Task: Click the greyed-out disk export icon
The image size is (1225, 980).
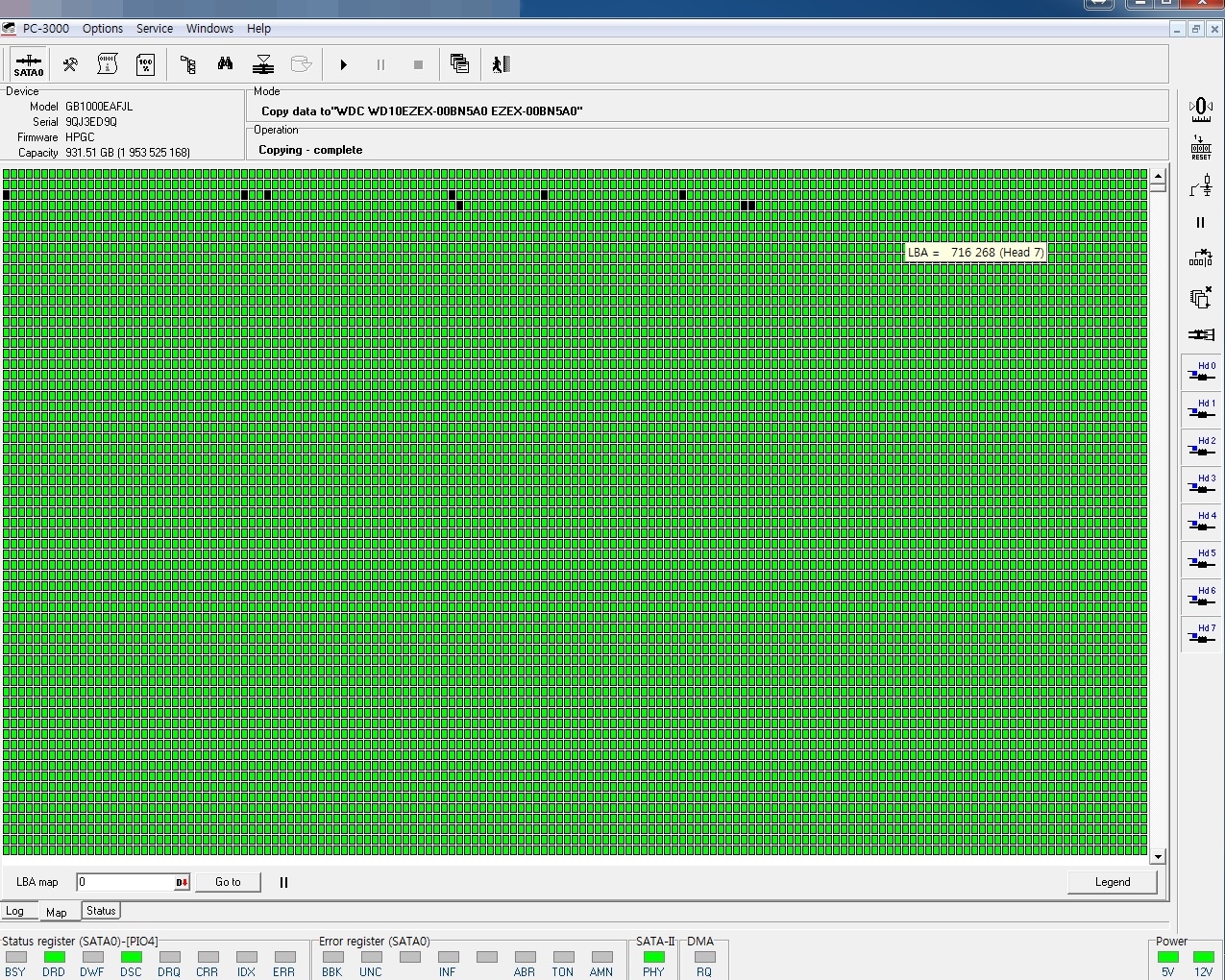Action: point(301,64)
